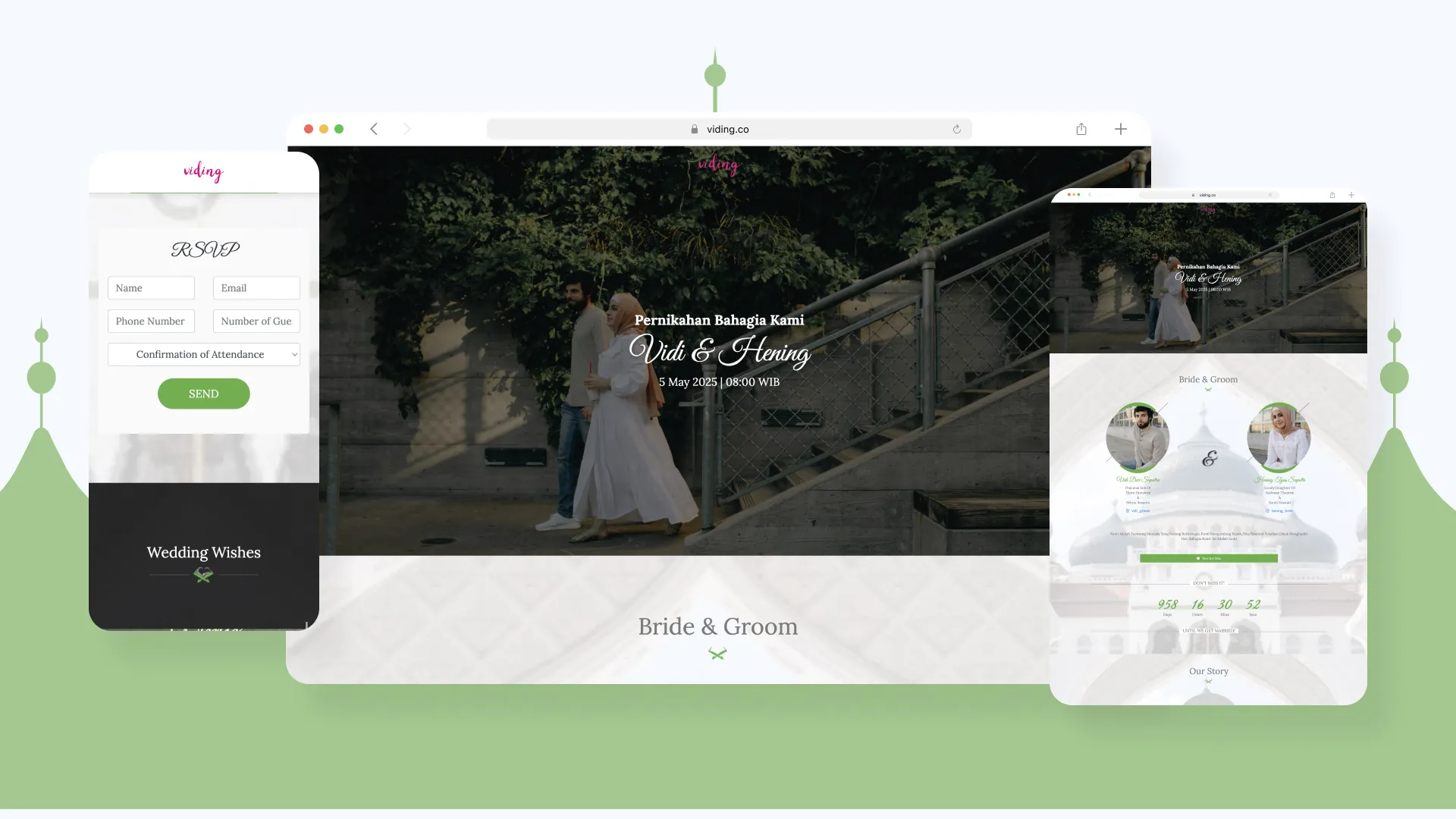Screen dimensions: 1456x819
Task: Click the clock icon on Save the Date
Action: tap(1198, 558)
